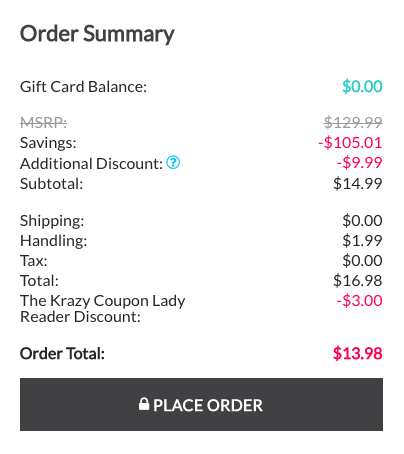Click the lock icon on Place Order
404x454 pixels.
[144, 404]
